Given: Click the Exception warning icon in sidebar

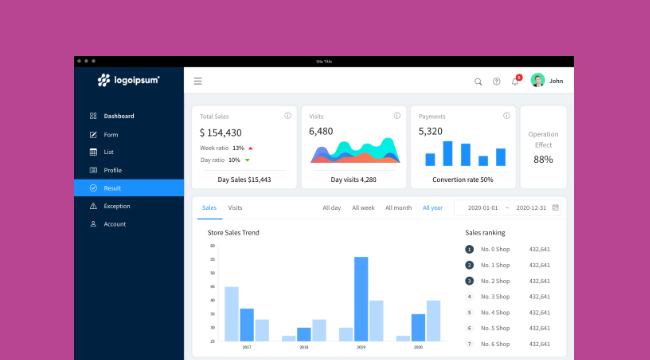Looking at the screenshot, I should coord(93,206).
